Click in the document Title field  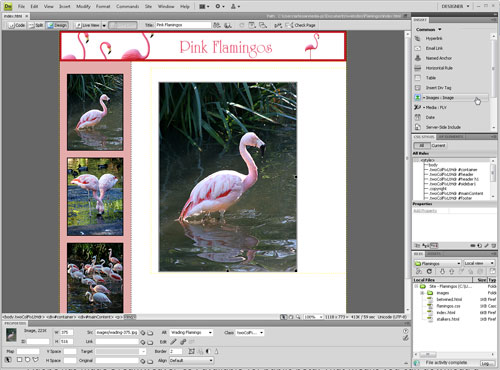pyautogui.click(x=183, y=25)
